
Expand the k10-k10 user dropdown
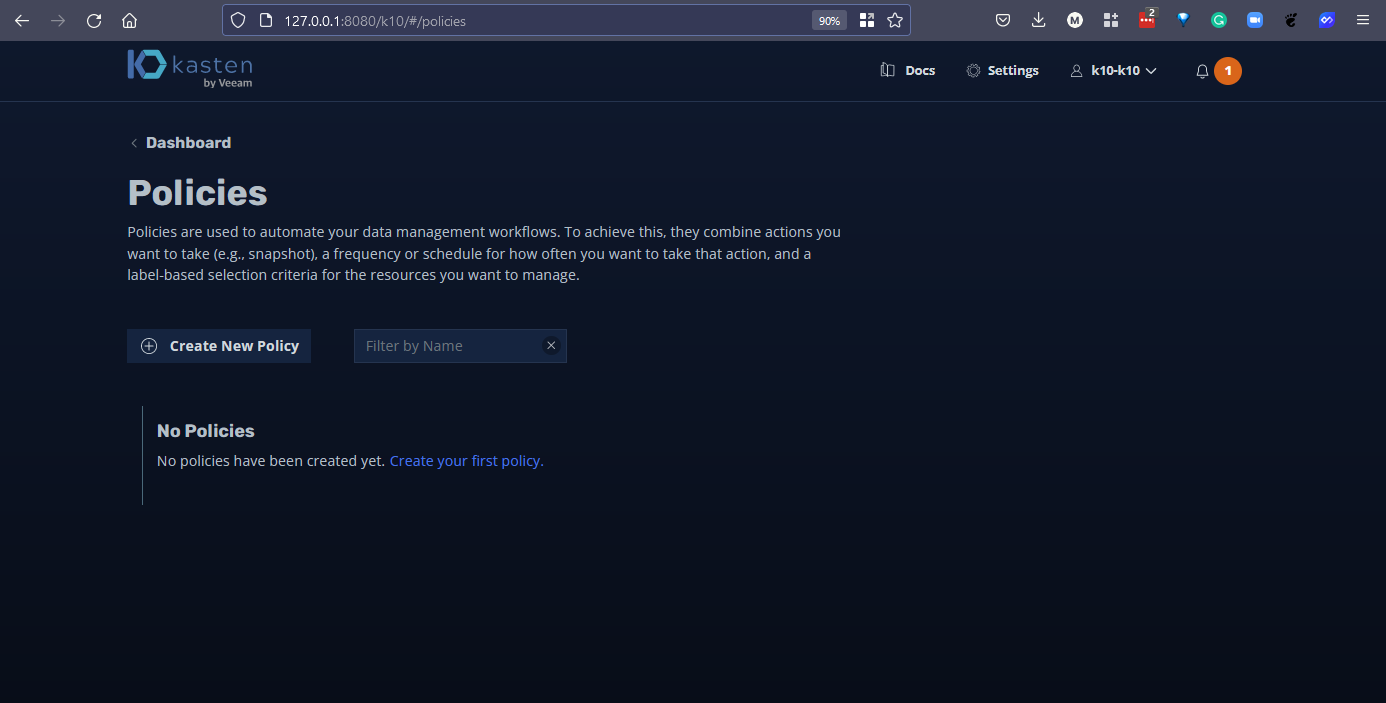(x=1113, y=70)
